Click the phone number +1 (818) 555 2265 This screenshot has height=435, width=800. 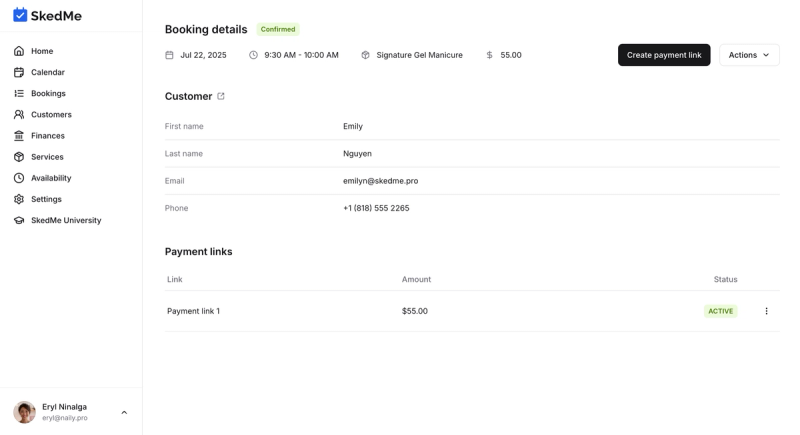tap(376, 208)
